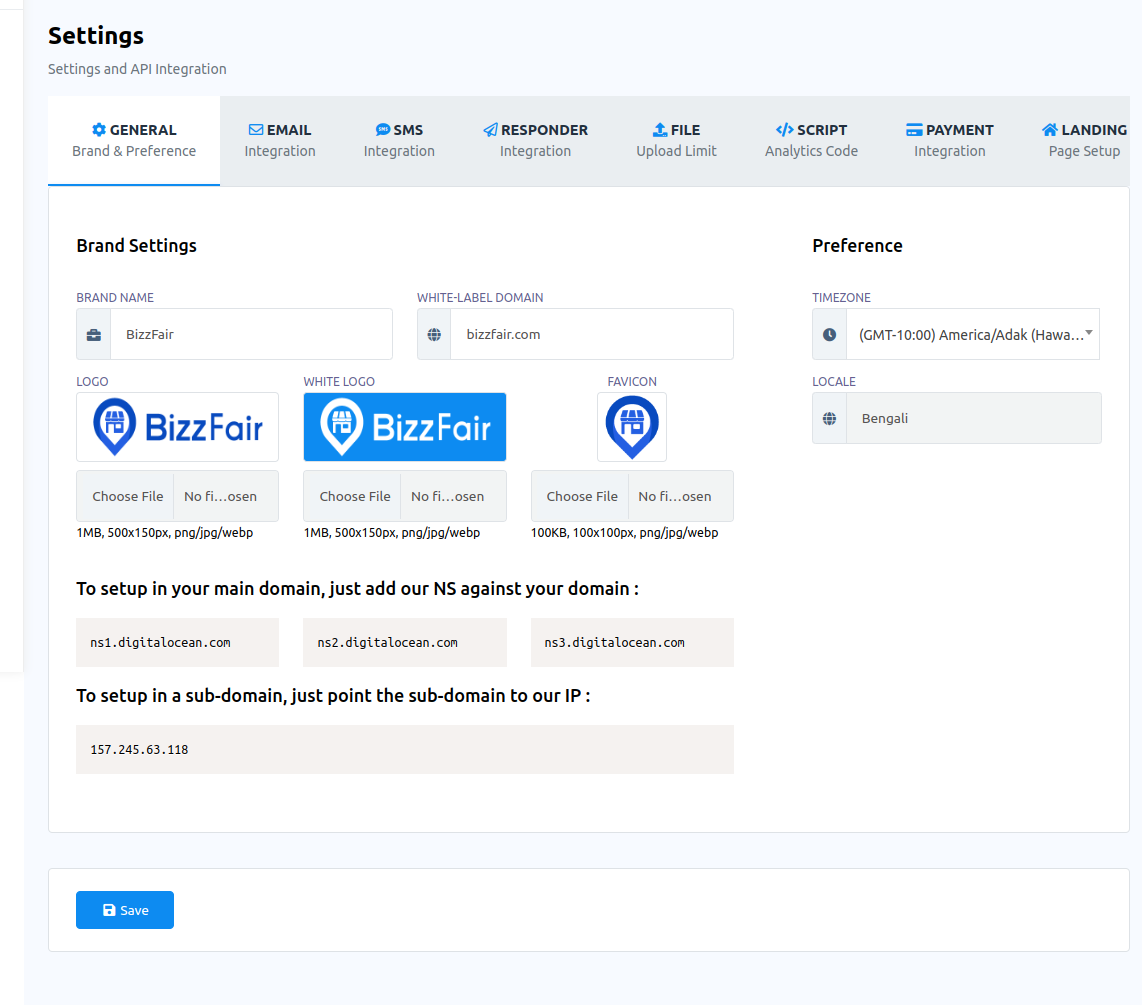Click the BizzFair logo preview
This screenshot has height=1005, width=1142.
pyautogui.click(x=178, y=427)
